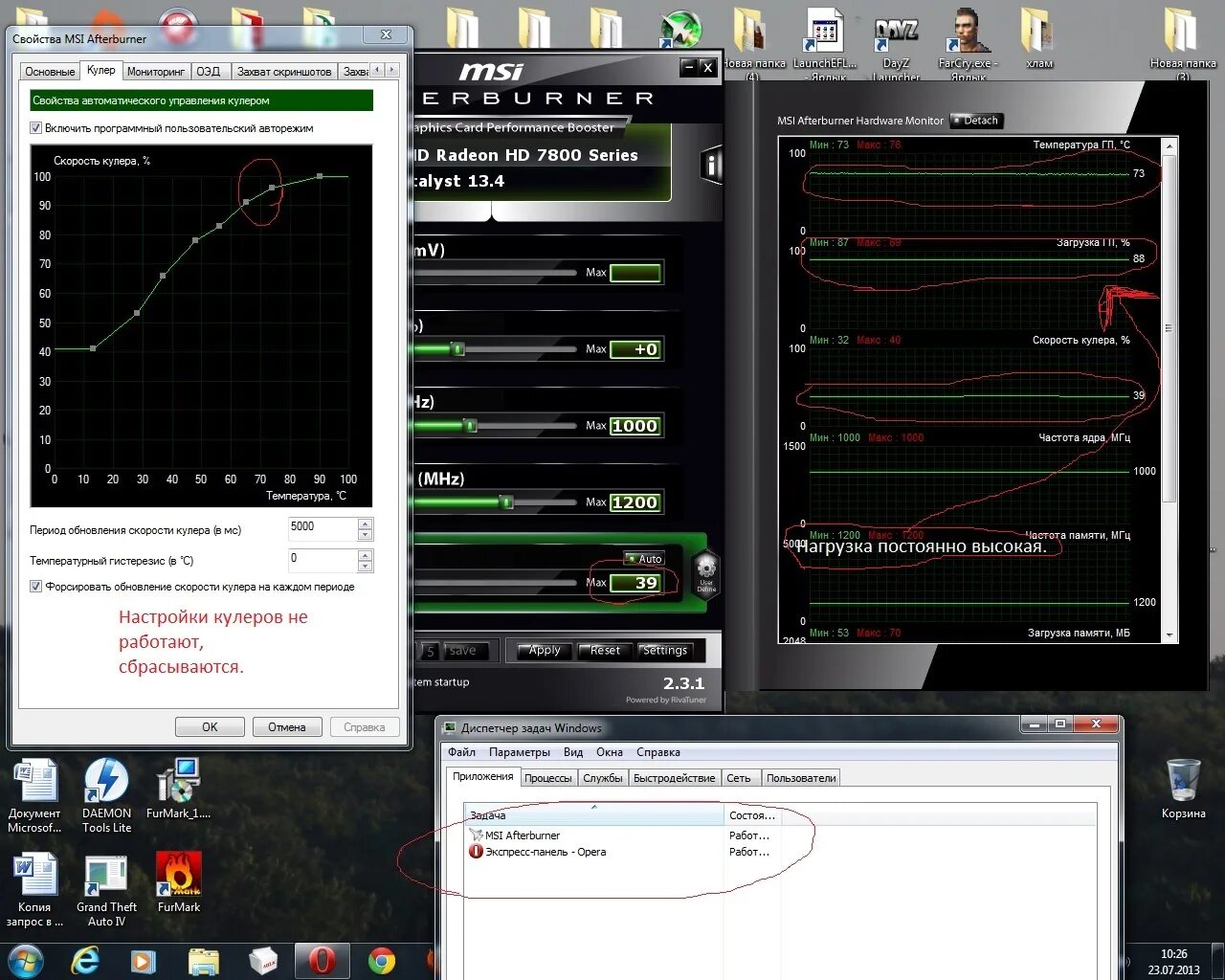Open the Быстродействие tab in Task Manager

pos(674,778)
